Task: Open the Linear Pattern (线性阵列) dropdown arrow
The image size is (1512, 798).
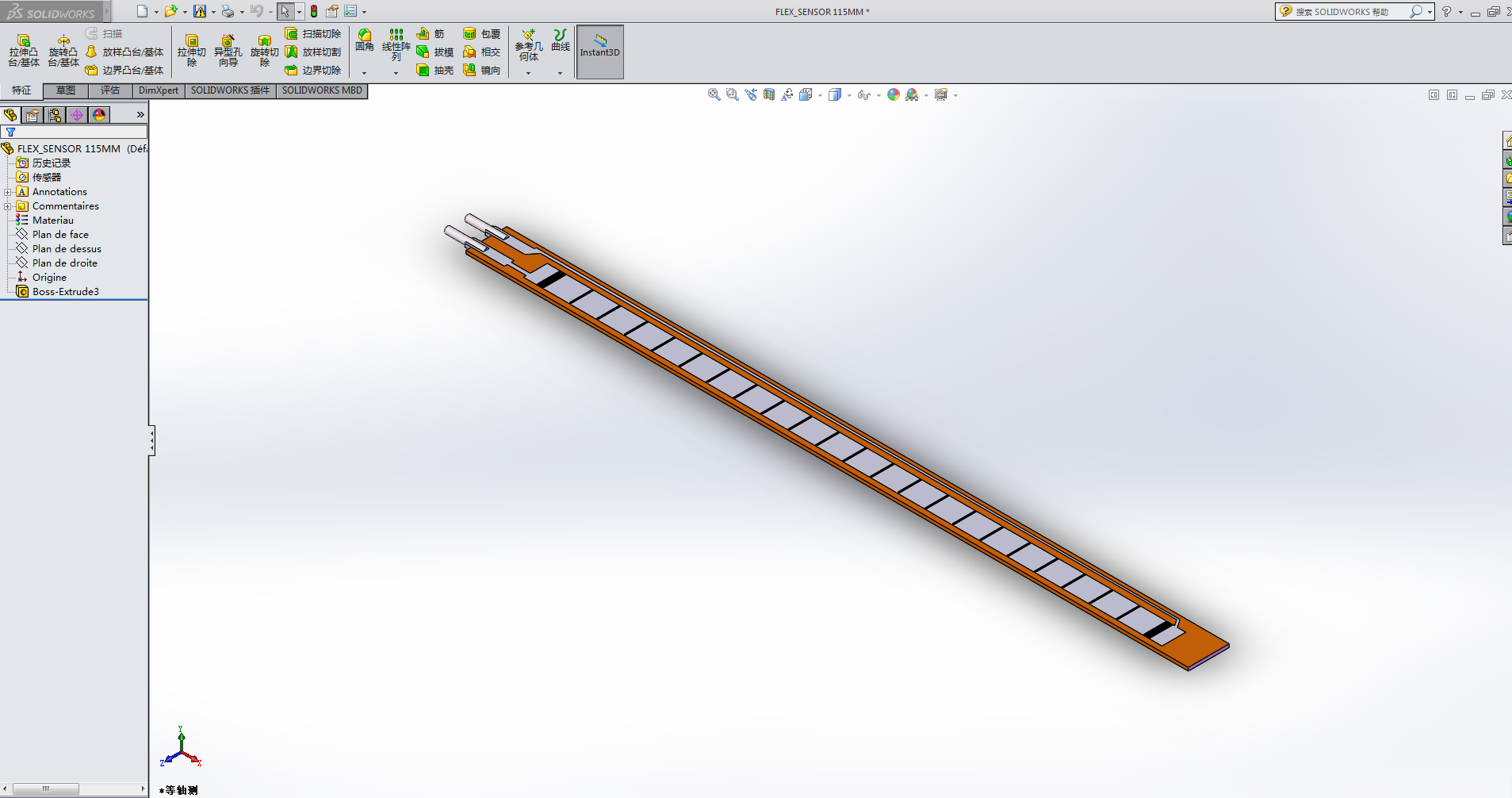Action: (396, 73)
